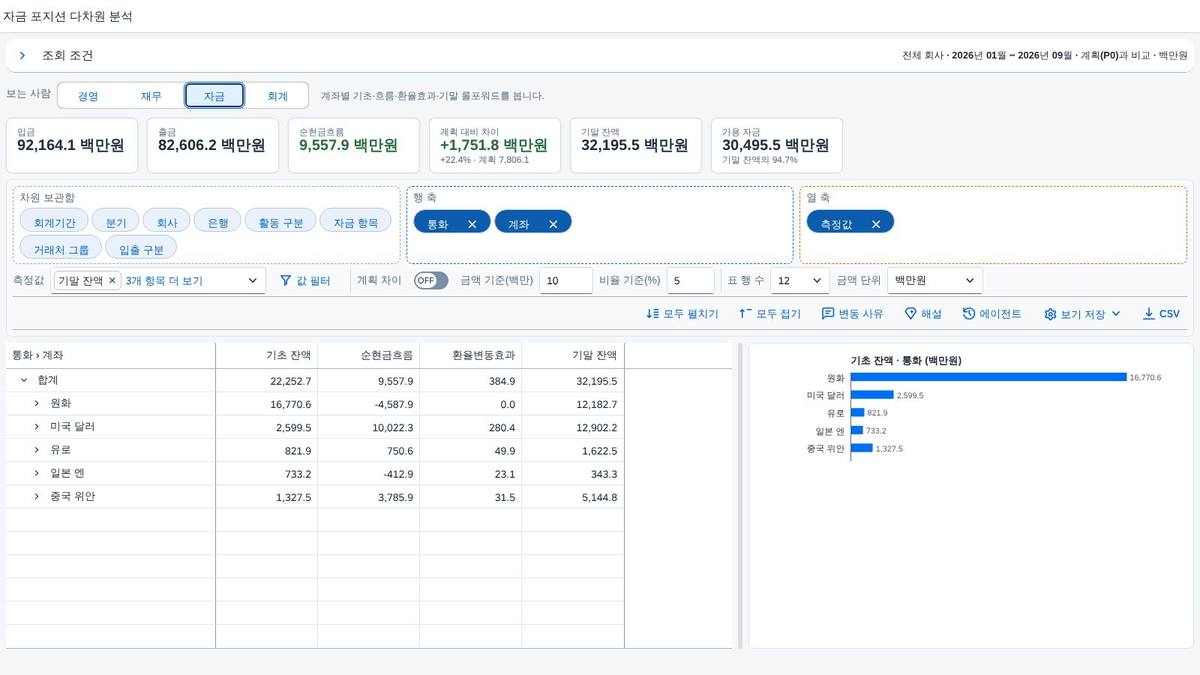This screenshot has height=675, width=1200.
Task: Open the 입금 KPI card
Action: click(74, 145)
